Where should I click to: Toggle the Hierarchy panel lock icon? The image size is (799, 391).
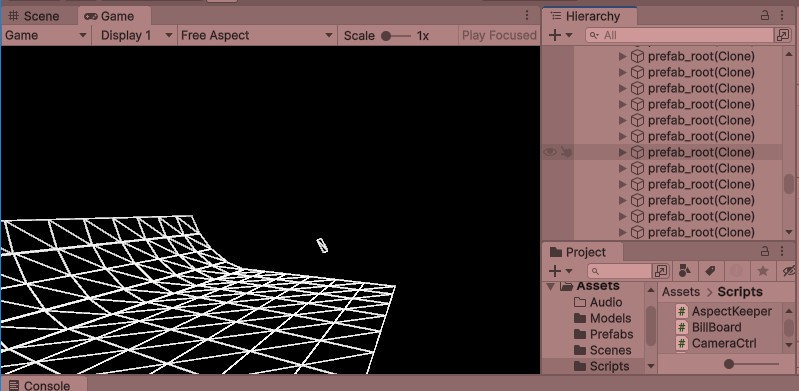pyautogui.click(x=765, y=16)
